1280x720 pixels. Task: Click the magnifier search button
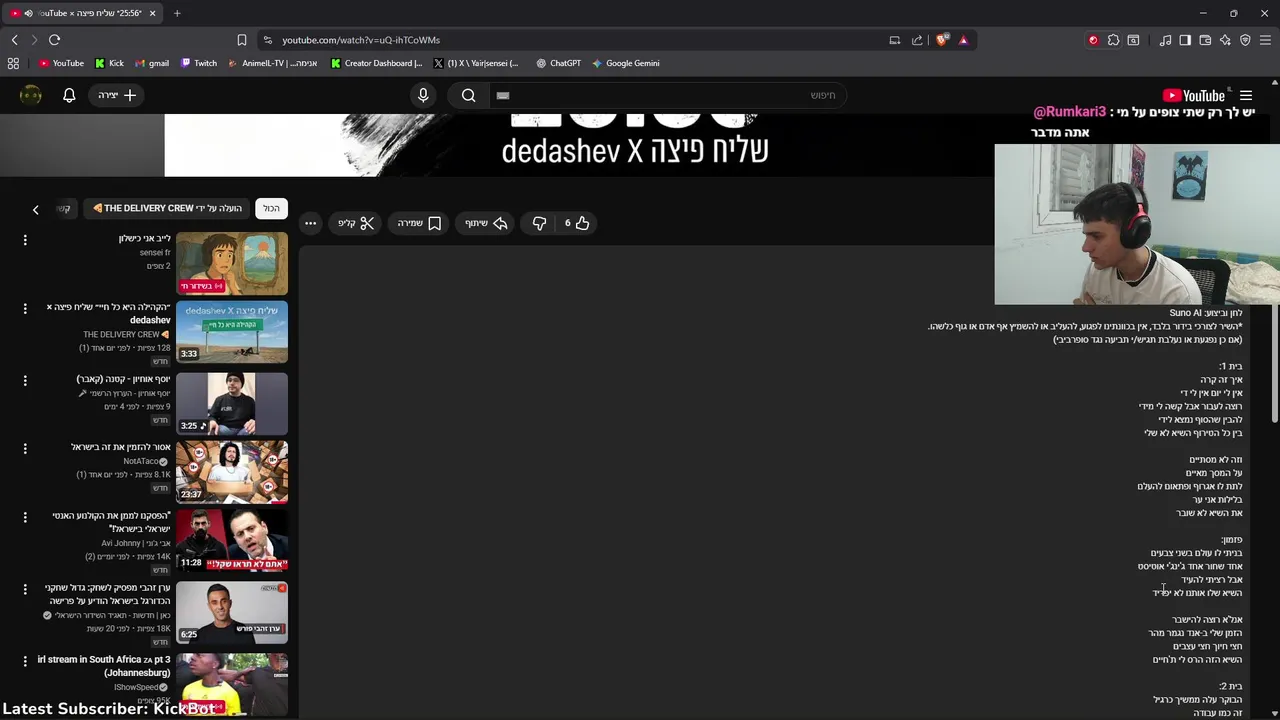468,95
